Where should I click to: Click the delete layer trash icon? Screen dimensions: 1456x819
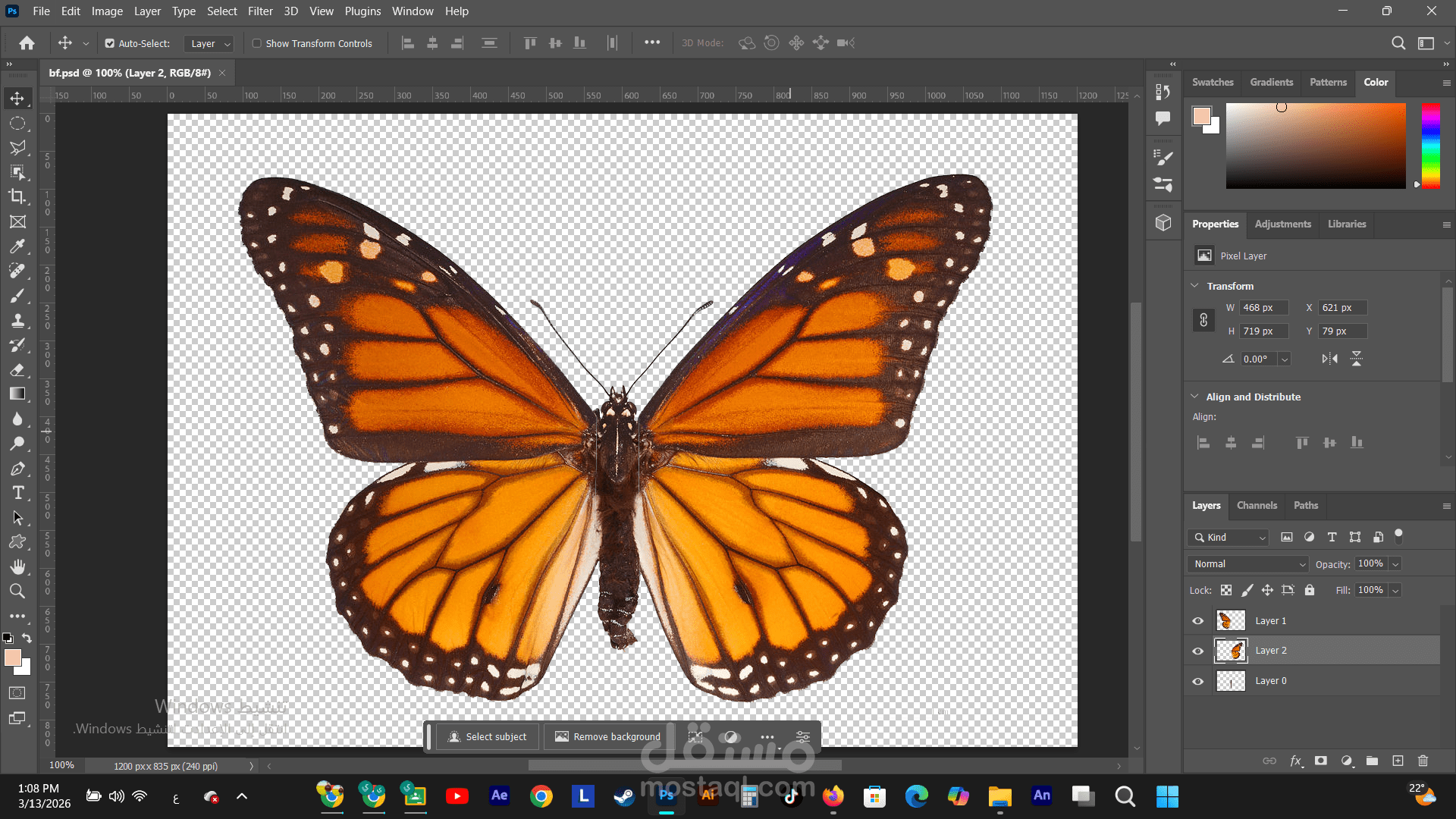coord(1423,761)
